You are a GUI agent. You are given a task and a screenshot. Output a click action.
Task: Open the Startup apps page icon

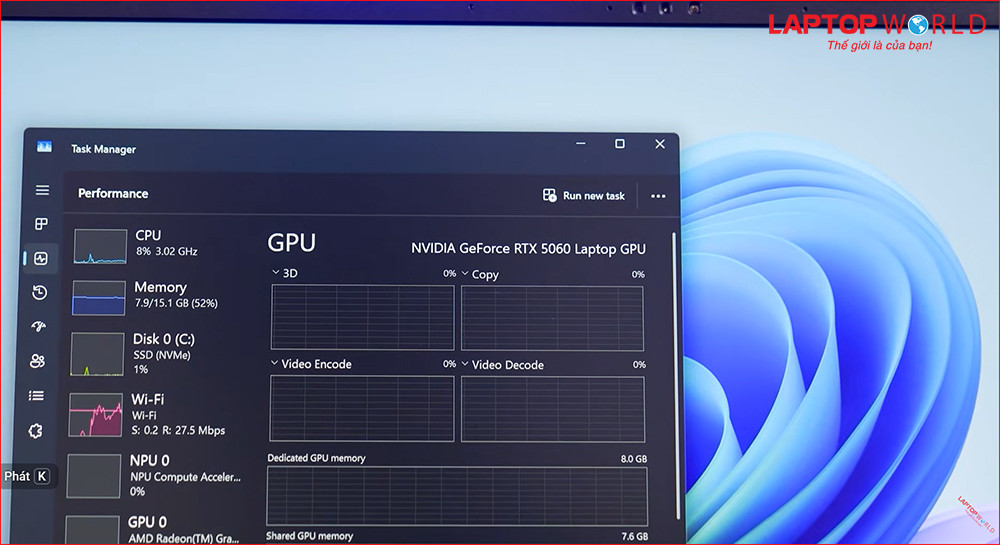click(x=40, y=327)
